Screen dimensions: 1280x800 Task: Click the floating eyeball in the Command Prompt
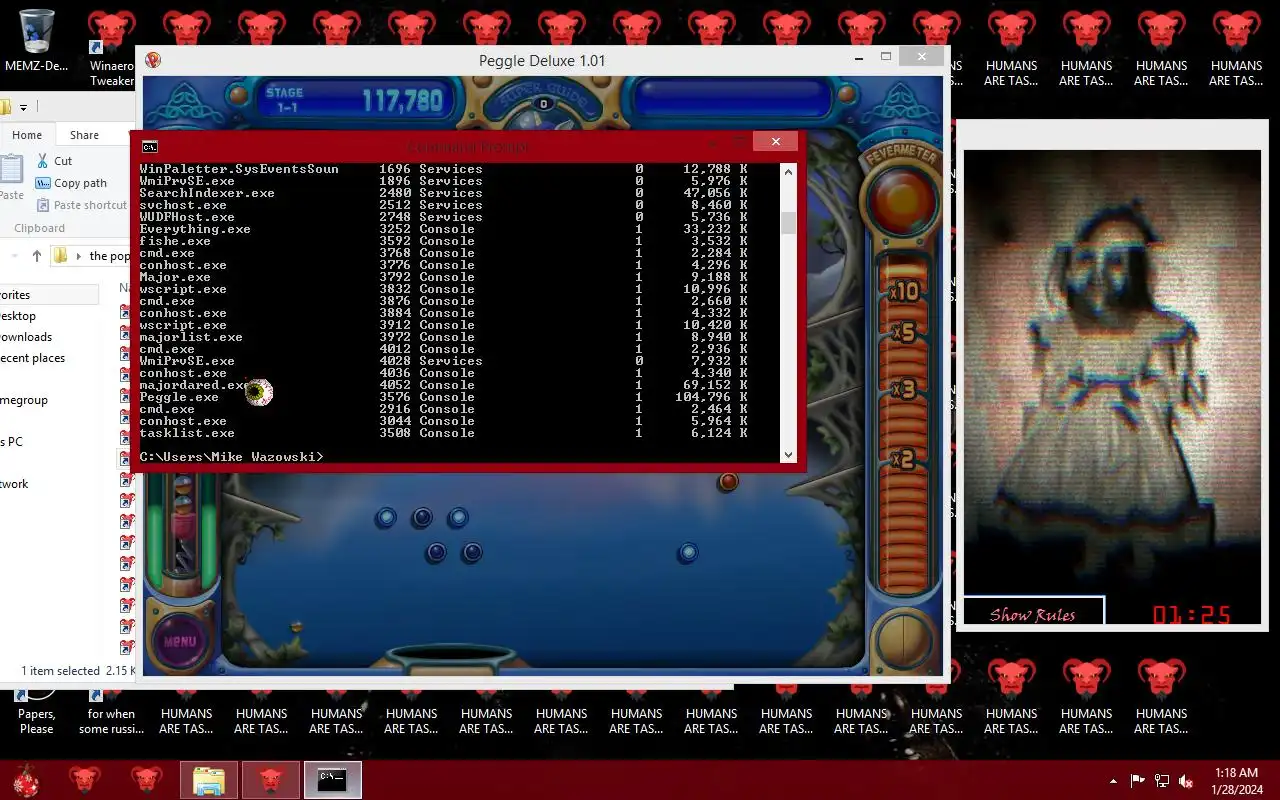(x=259, y=392)
